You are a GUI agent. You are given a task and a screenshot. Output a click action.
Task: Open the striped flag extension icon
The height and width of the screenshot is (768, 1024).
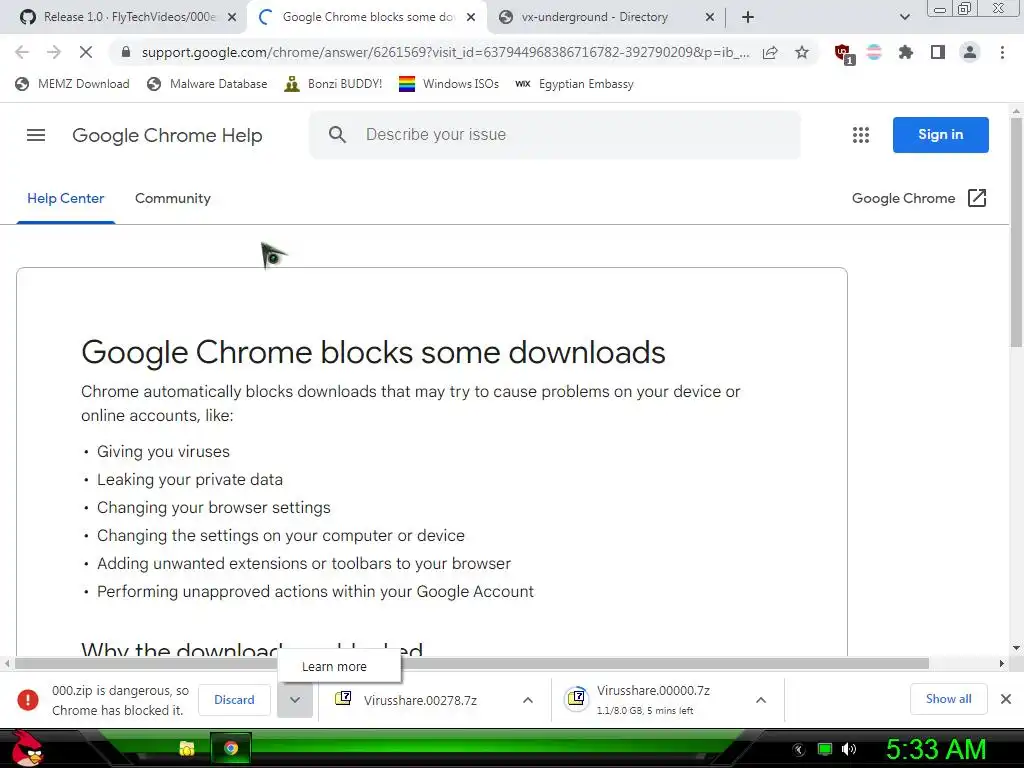(x=874, y=52)
